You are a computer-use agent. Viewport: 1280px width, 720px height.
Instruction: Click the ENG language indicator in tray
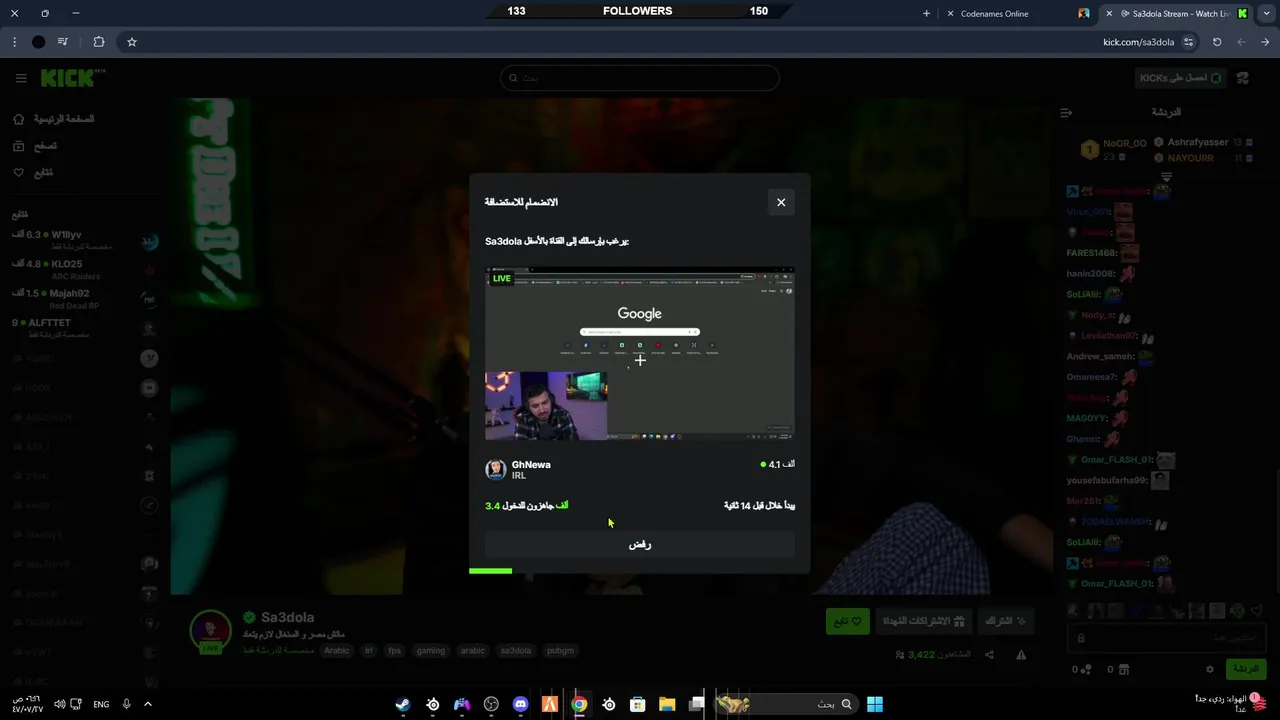[x=101, y=704]
